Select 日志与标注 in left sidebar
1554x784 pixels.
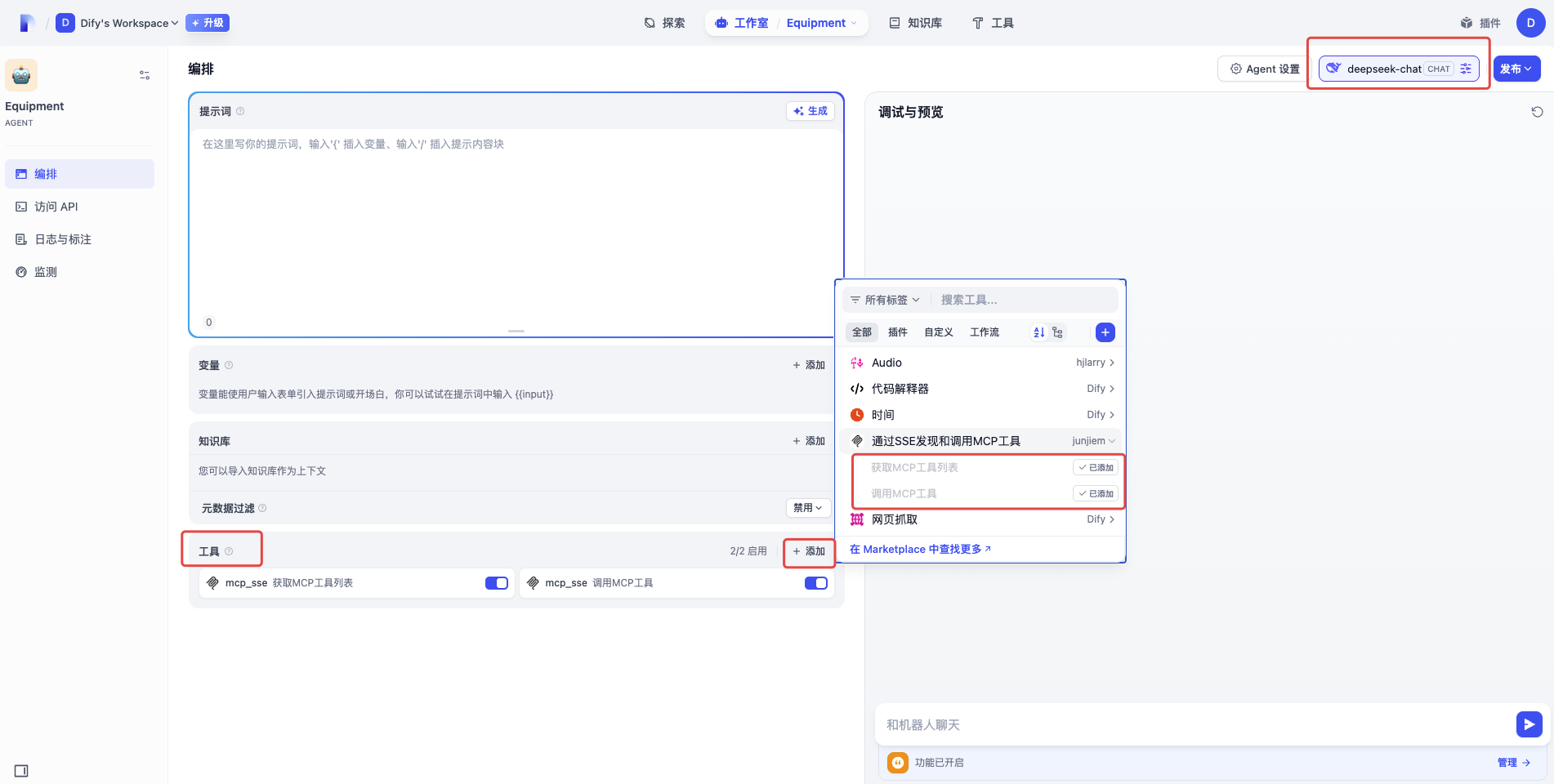79,239
